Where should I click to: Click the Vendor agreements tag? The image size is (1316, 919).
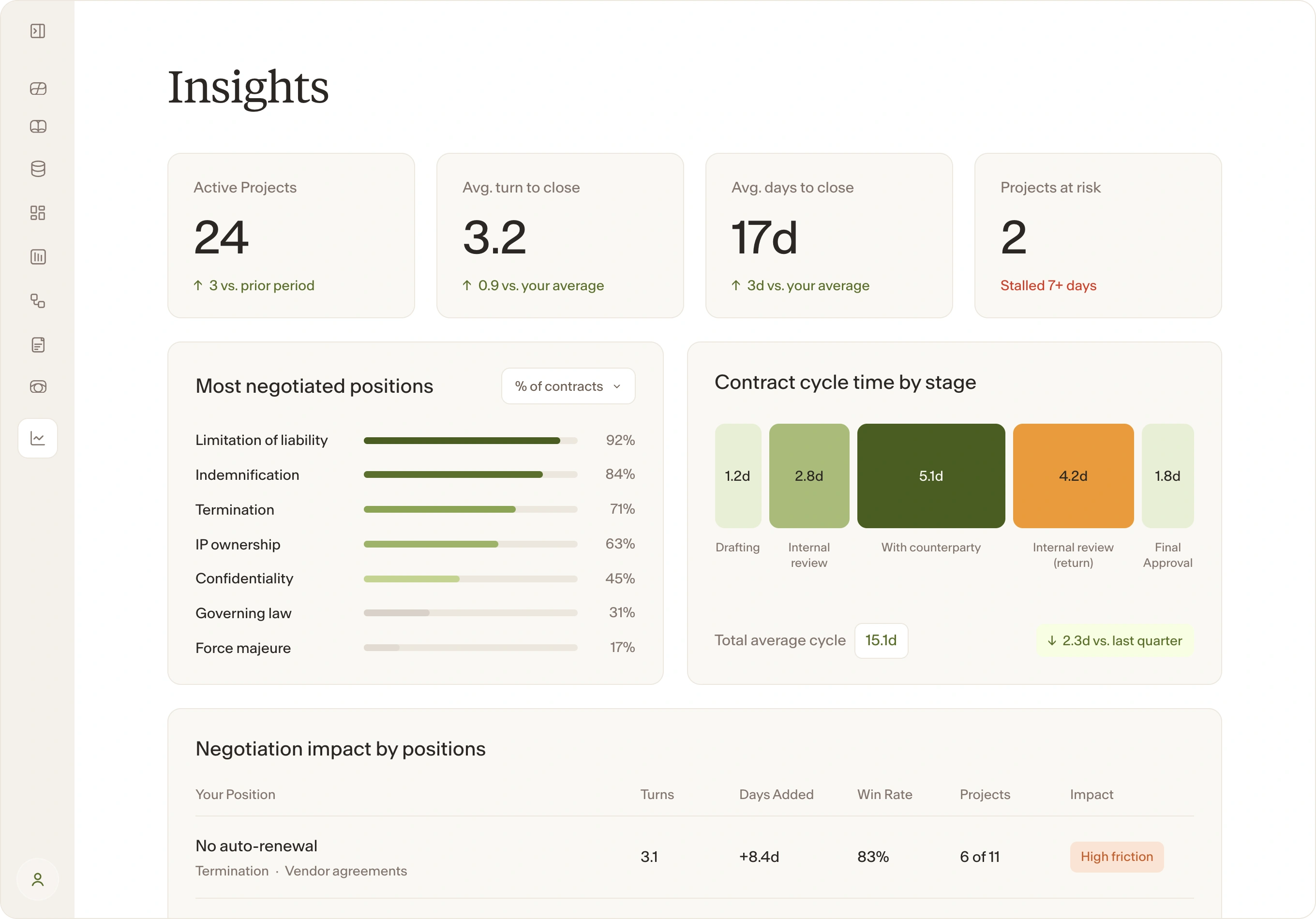[345, 871]
